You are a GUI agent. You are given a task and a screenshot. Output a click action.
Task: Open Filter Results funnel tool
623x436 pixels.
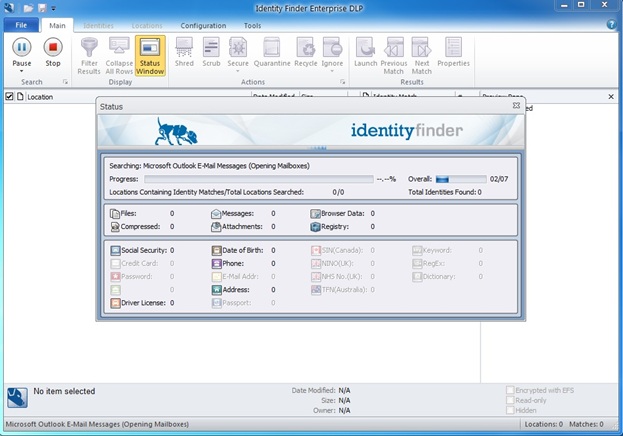(x=89, y=56)
